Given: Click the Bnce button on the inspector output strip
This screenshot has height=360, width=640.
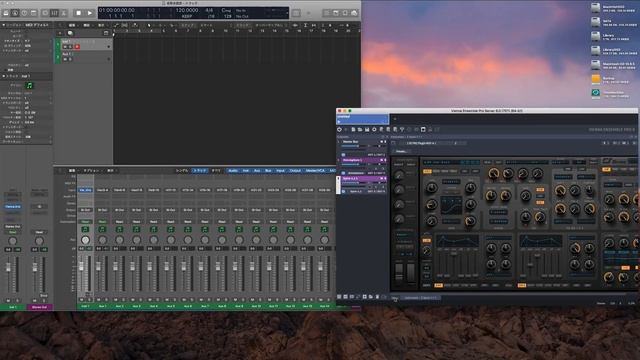Looking at the screenshot, I should coord(43,295).
